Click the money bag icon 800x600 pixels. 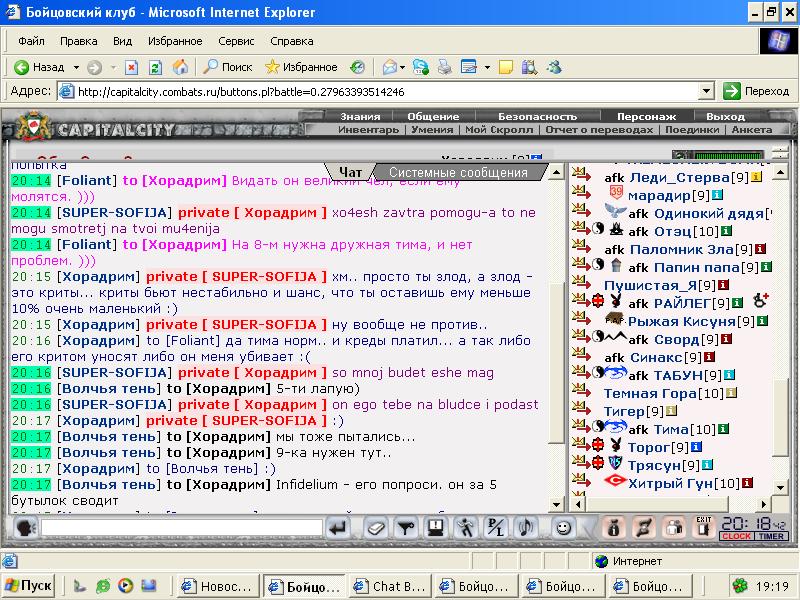[614, 528]
